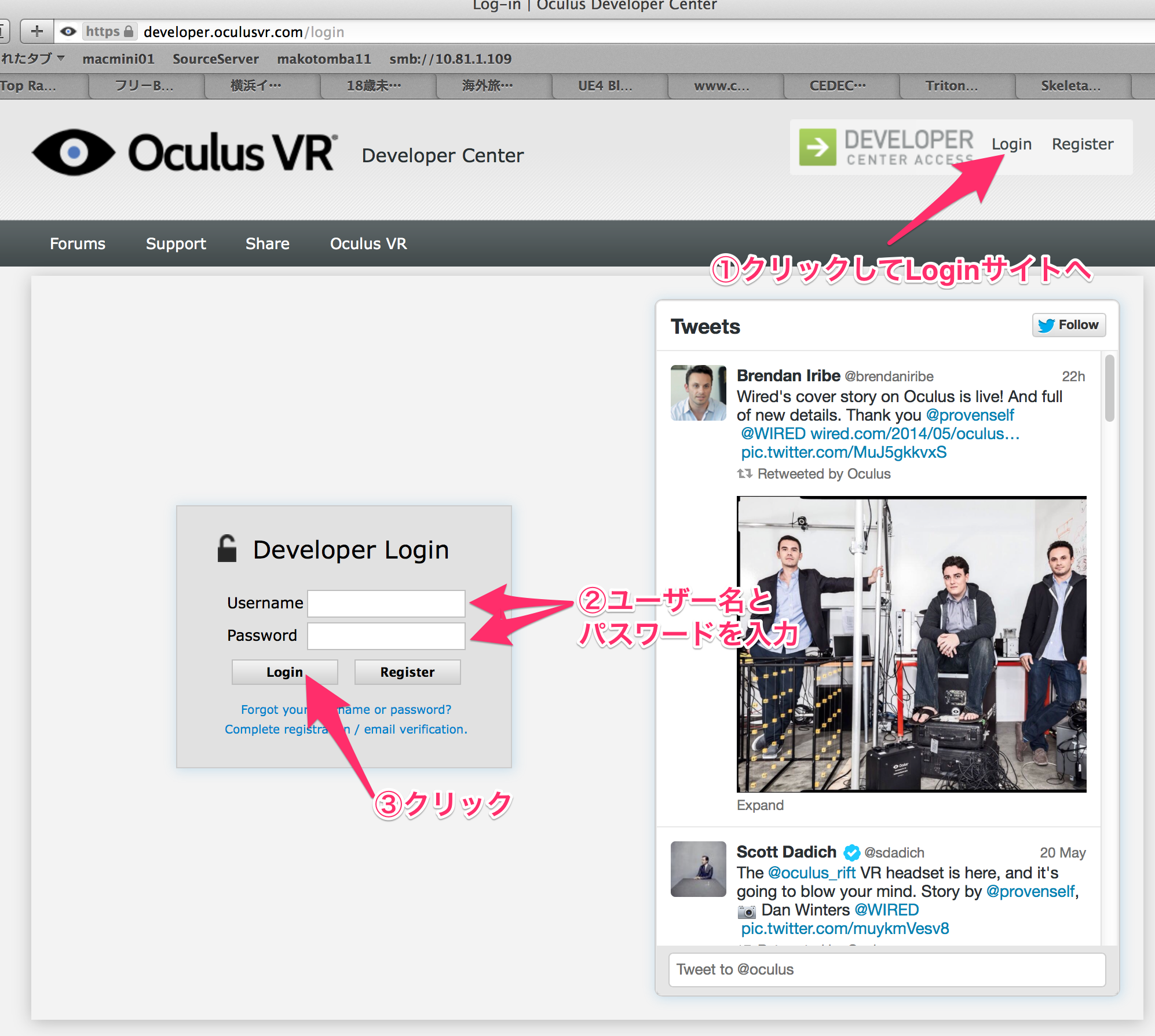Click the Tweet to @oculus text box
Screen dimensions: 1155x1036
[x=886, y=969]
